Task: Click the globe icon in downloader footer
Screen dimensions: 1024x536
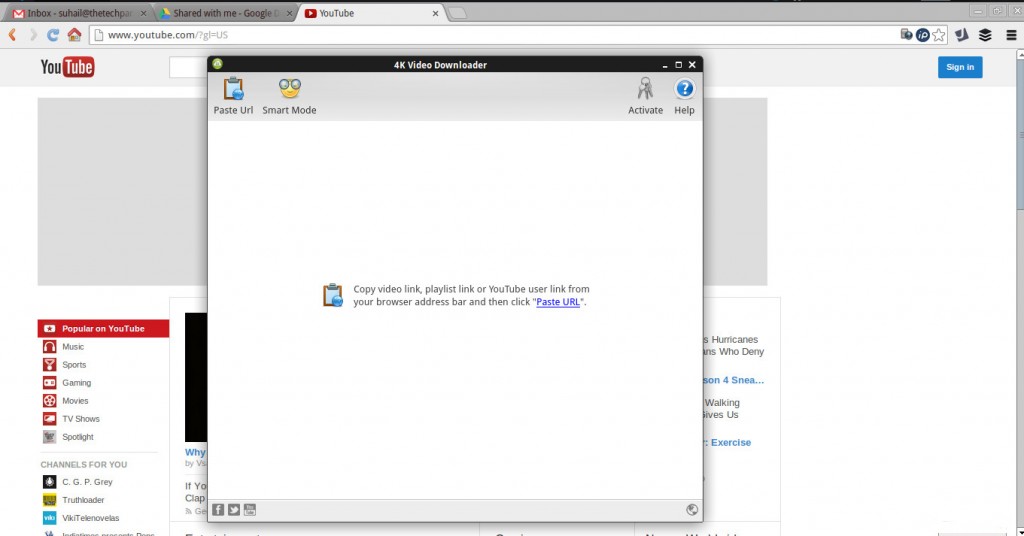Action: [x=692, y=510]
